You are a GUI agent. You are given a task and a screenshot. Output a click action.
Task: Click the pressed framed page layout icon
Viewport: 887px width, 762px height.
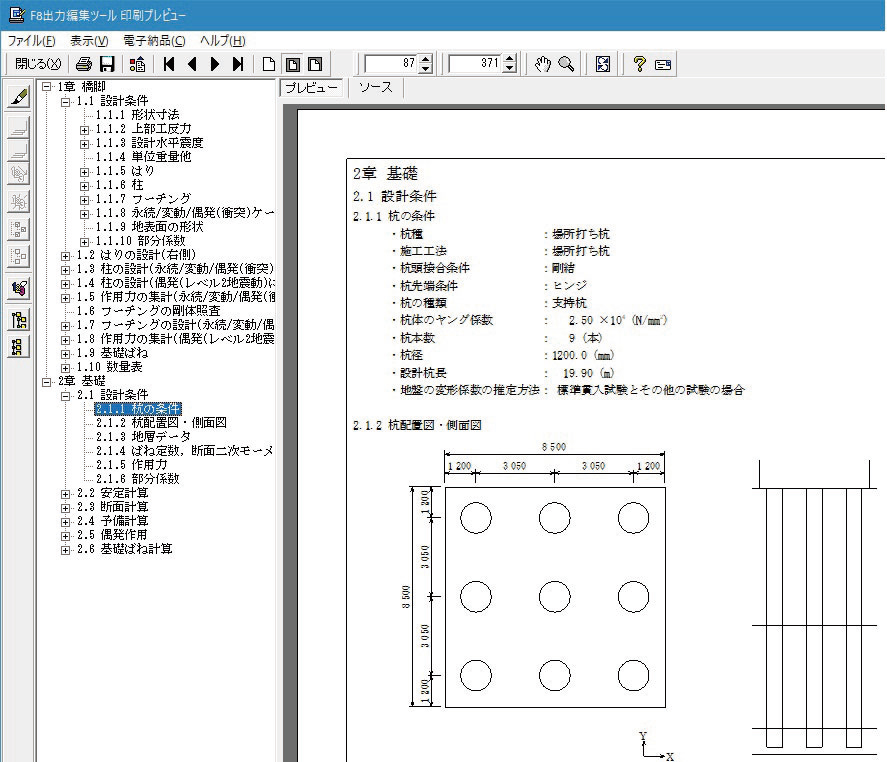click(x=292, y=64)
